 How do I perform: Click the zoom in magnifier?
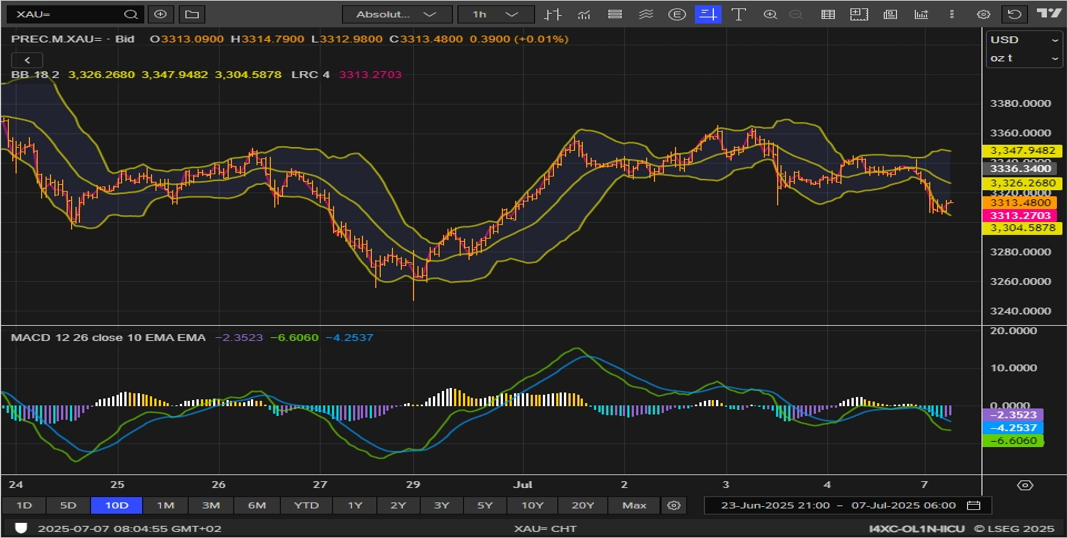[770, 14]
